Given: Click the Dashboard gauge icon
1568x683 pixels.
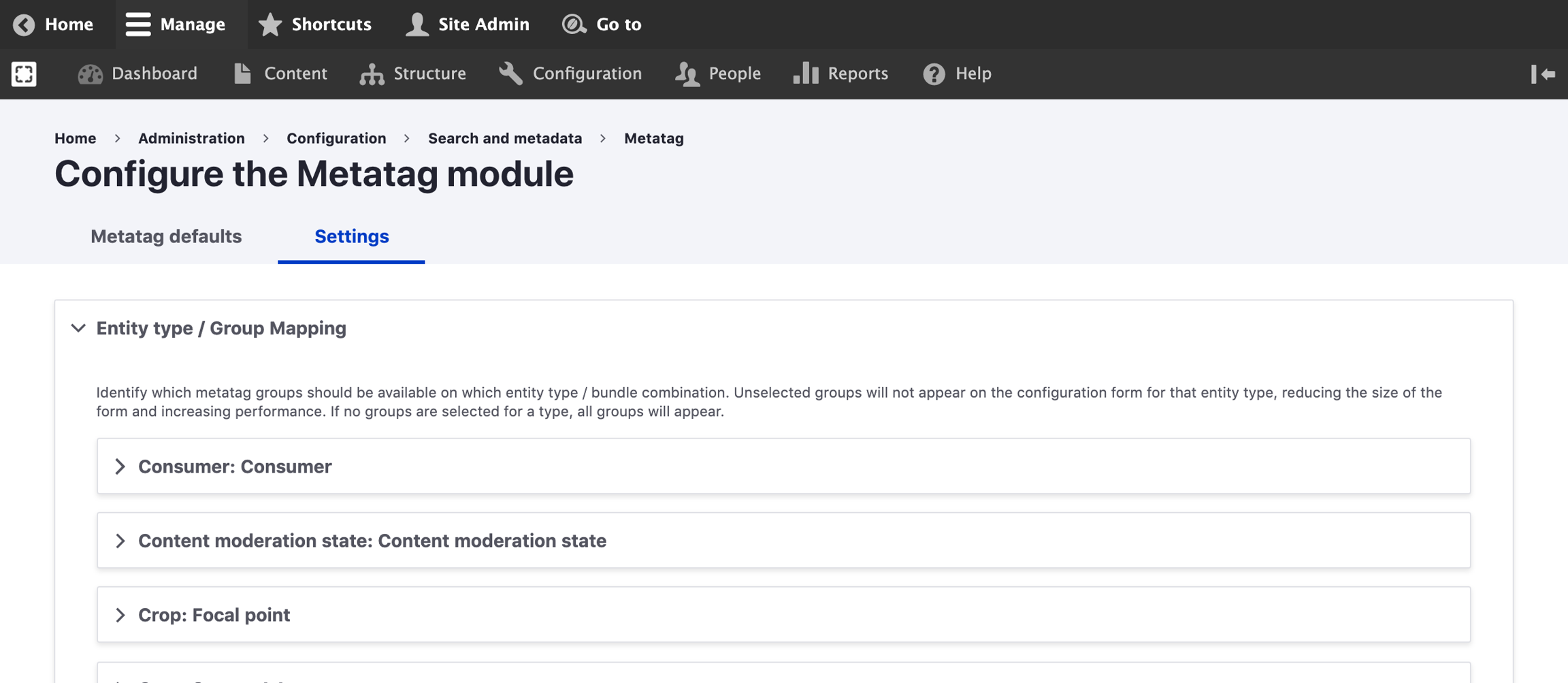Looking at the screenshot, I should (x=90, y=74).
